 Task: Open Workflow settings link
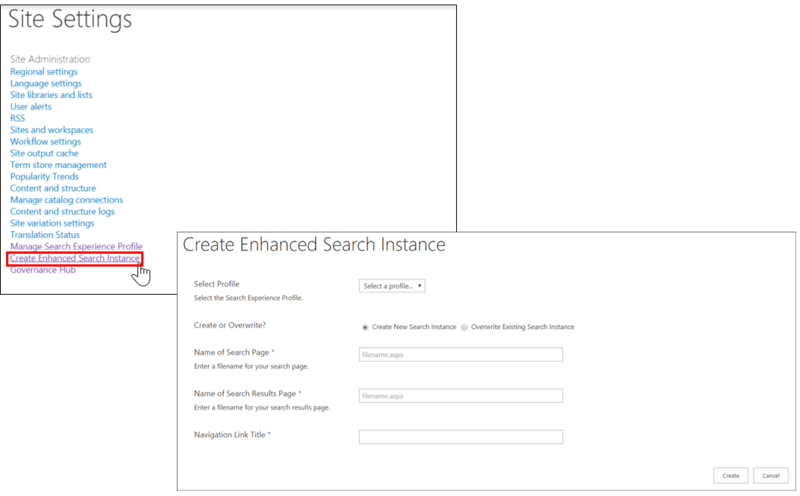[x=45, y=142]
